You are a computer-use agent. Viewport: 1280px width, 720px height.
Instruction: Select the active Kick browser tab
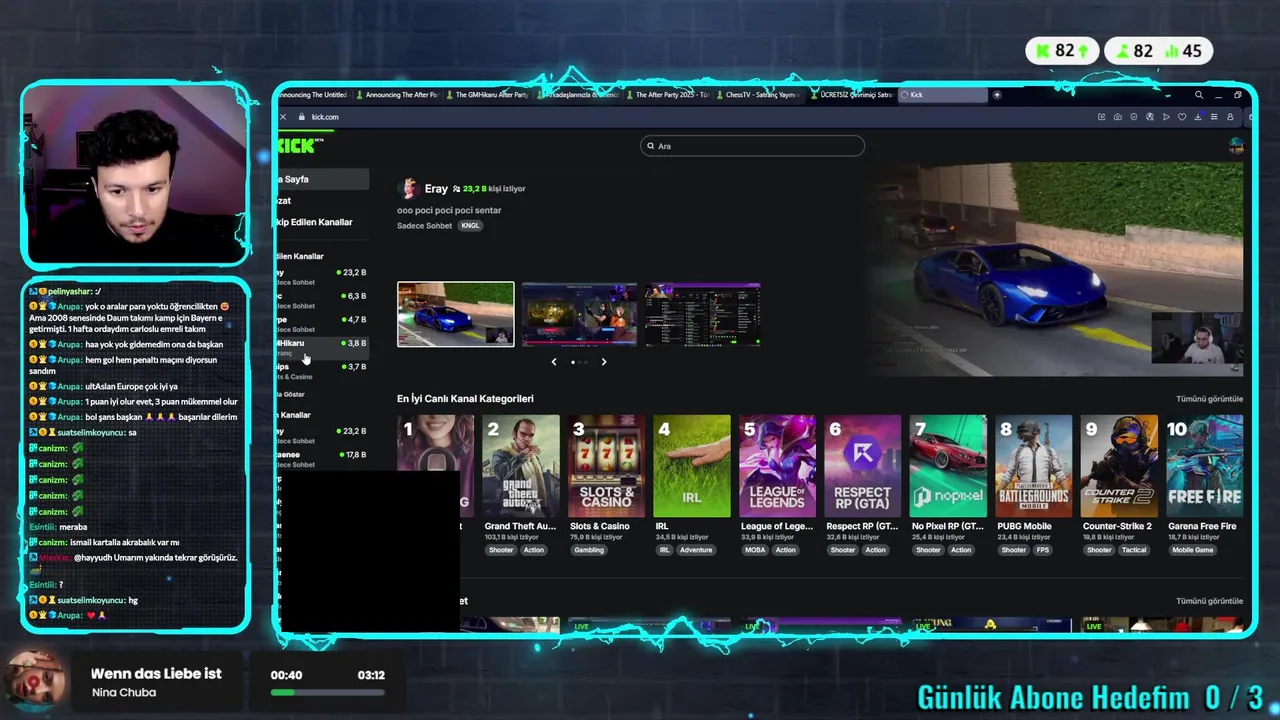tap(942, 95)
